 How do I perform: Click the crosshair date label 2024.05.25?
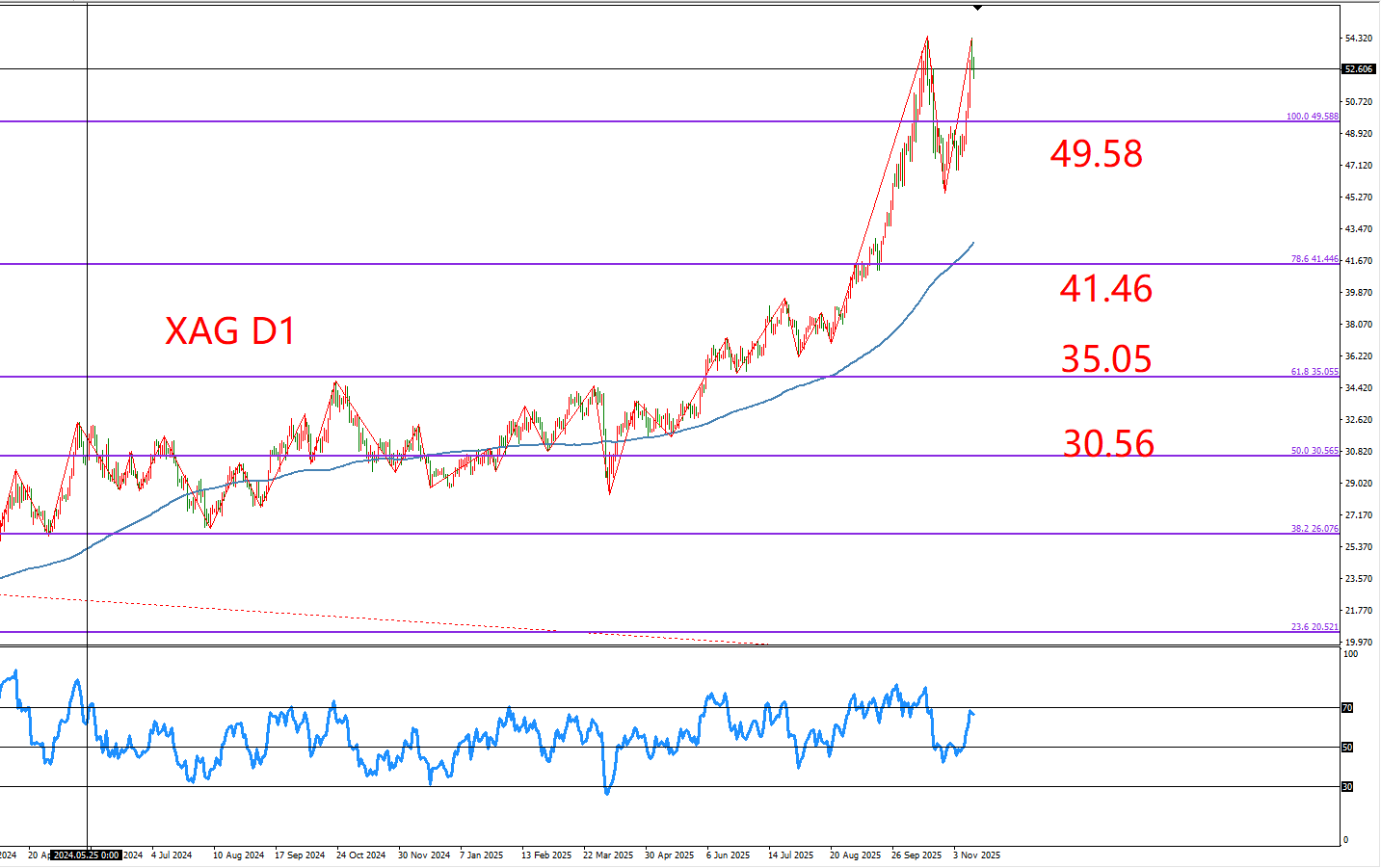tap(87, 855)
